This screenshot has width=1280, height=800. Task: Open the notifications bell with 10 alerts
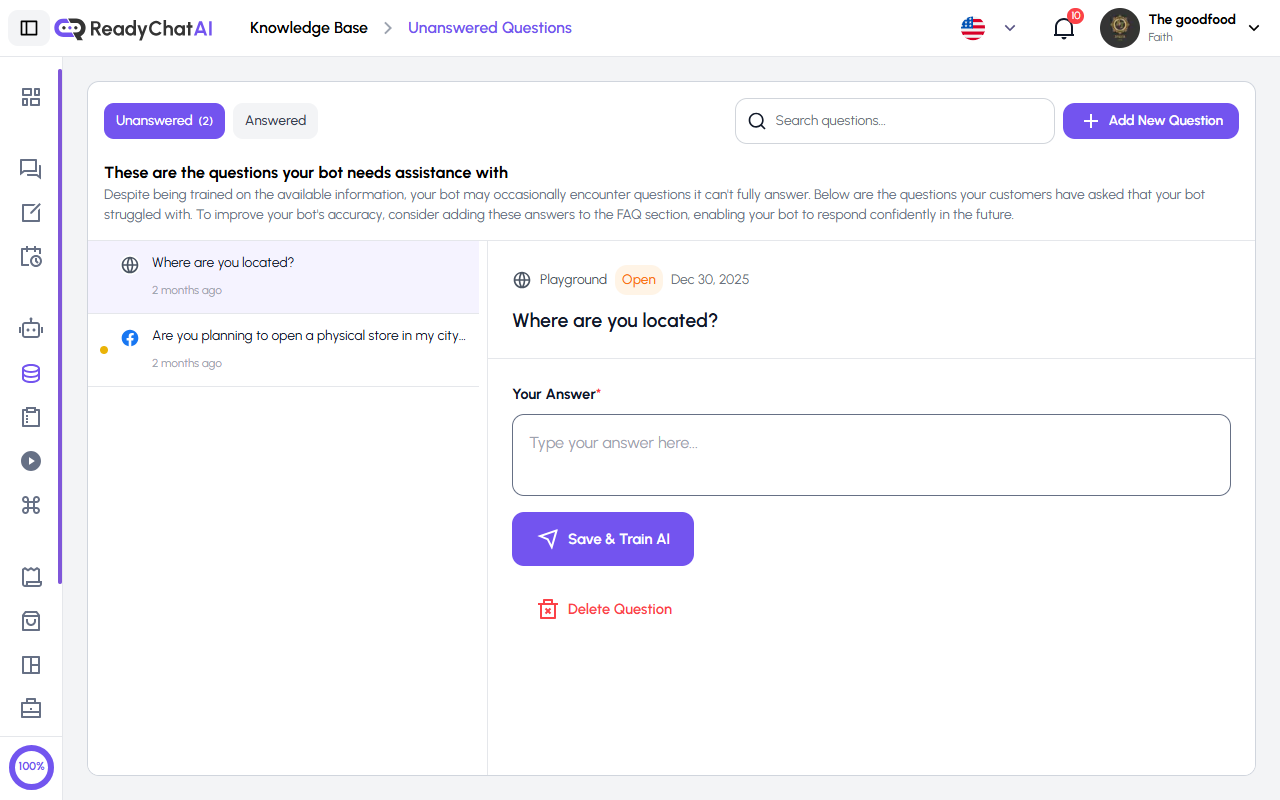tap(1063, 28)
